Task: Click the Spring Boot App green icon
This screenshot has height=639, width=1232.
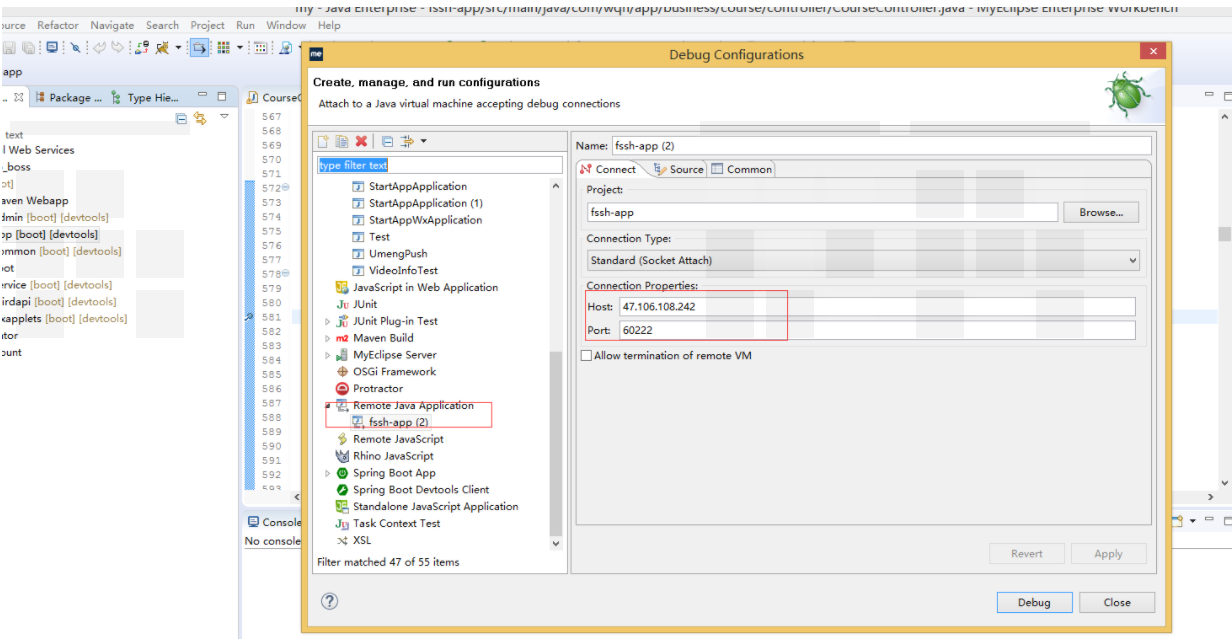Action: [342, 473]
